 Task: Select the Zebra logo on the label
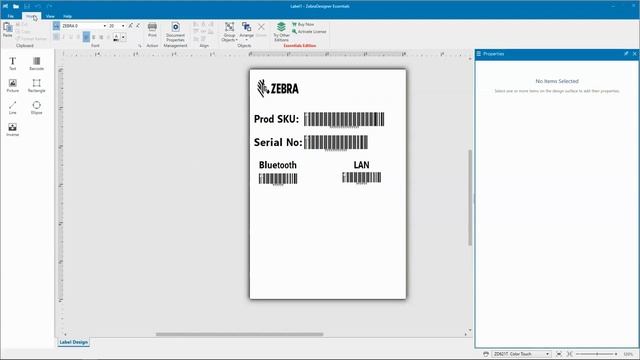(278, 88)
